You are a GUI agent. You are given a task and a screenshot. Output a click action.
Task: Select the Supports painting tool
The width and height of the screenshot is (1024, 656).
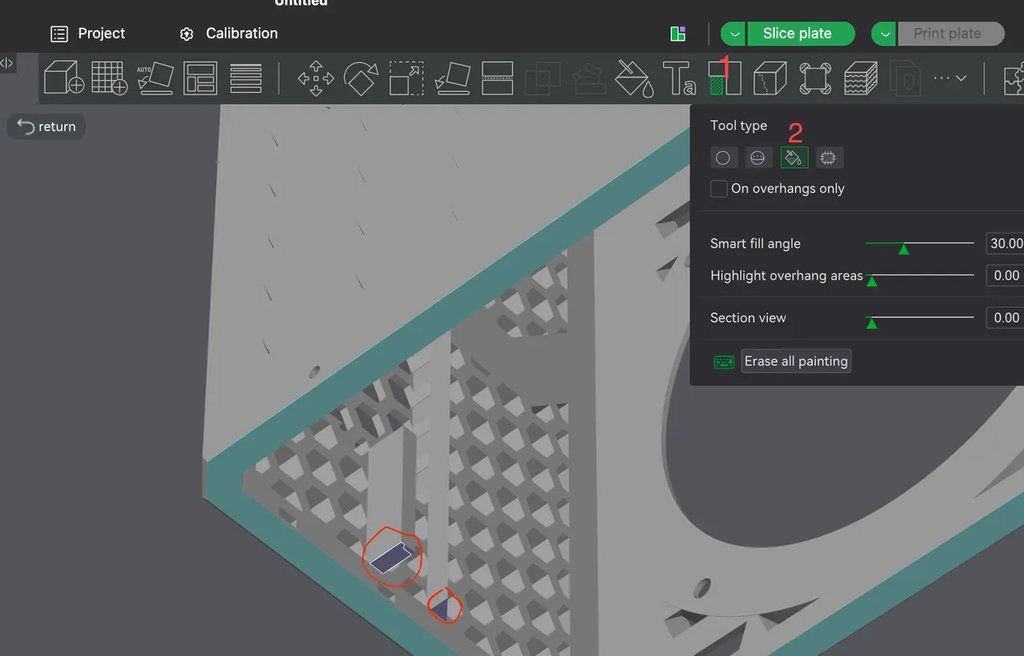tap(724, 78)
